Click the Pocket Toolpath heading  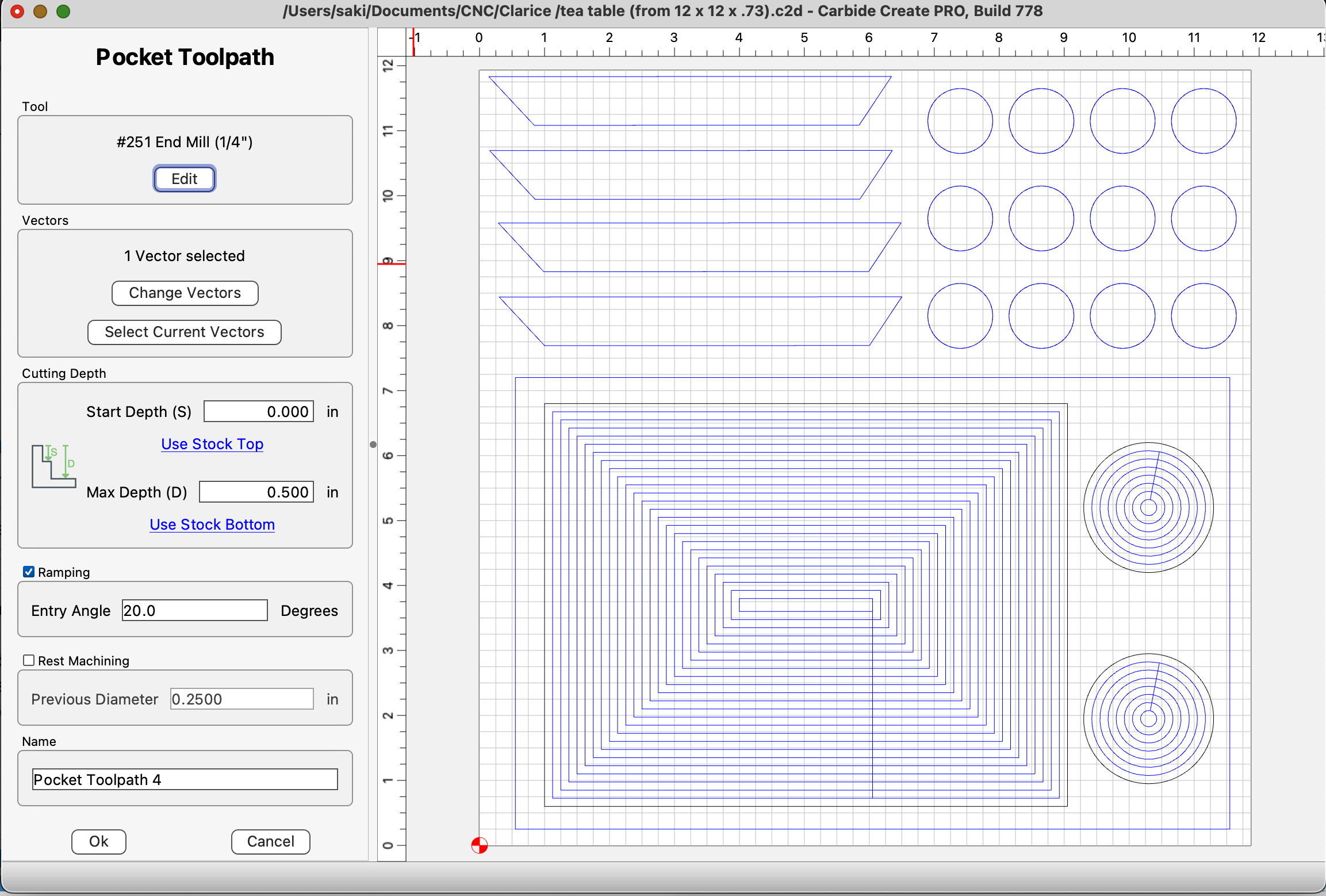(185, 57)
